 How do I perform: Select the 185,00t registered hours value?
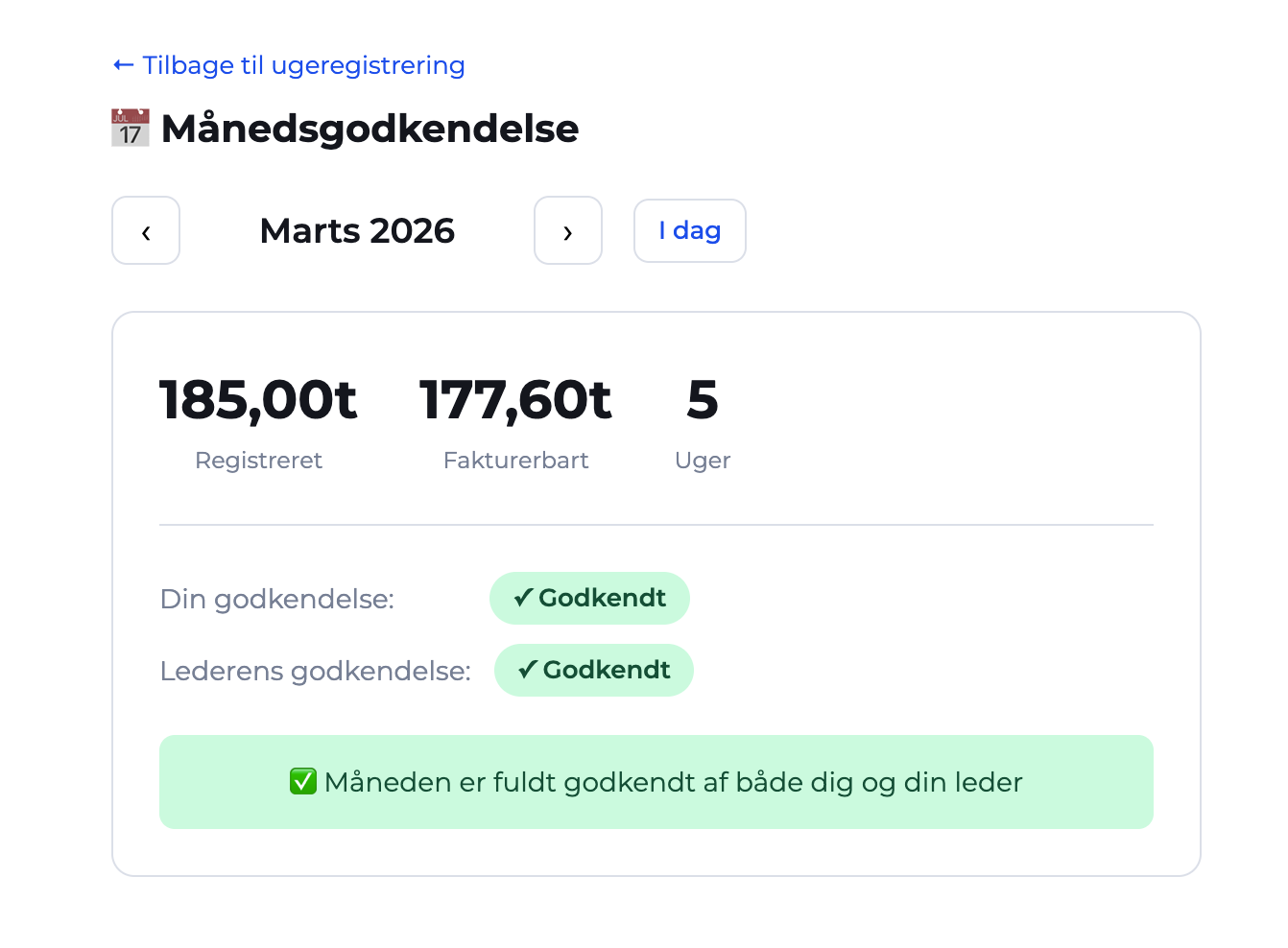[258, 399]
